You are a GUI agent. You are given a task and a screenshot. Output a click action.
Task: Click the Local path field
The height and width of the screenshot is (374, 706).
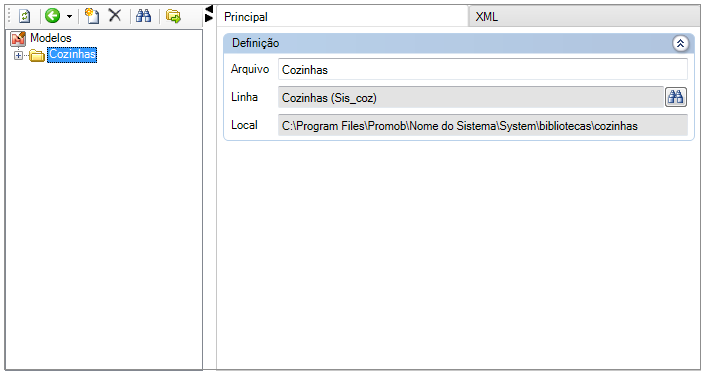pyautogui.click(x=483, y=126)
